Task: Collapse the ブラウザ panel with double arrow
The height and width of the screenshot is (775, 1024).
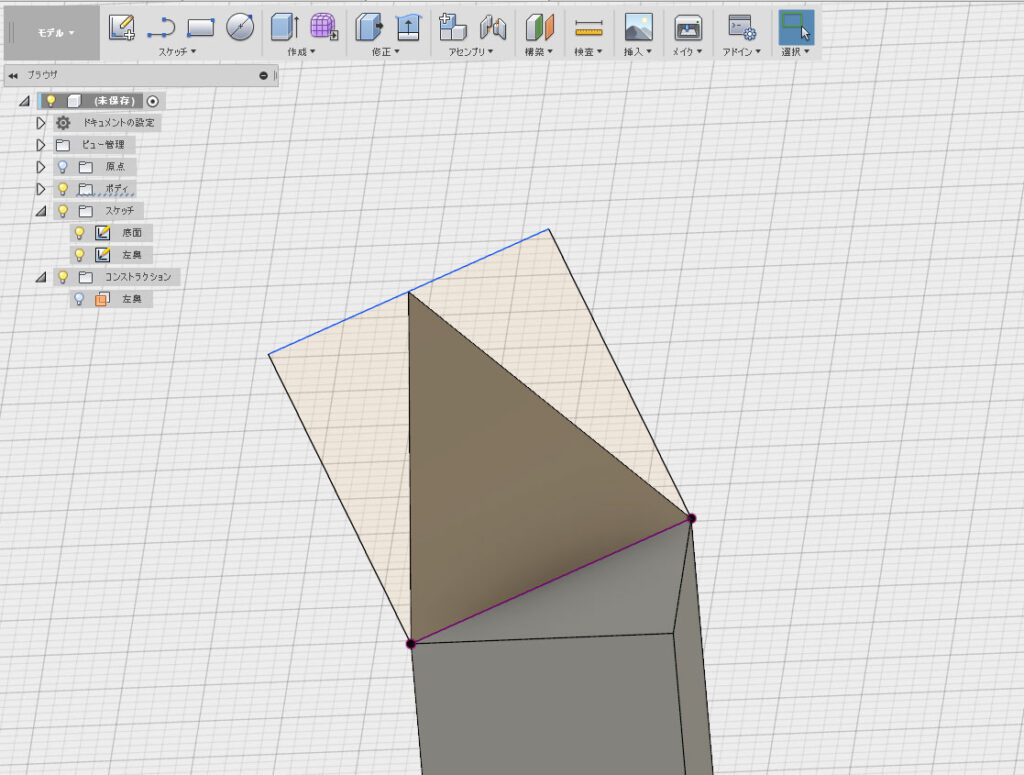Action: (x=13, y=75)
